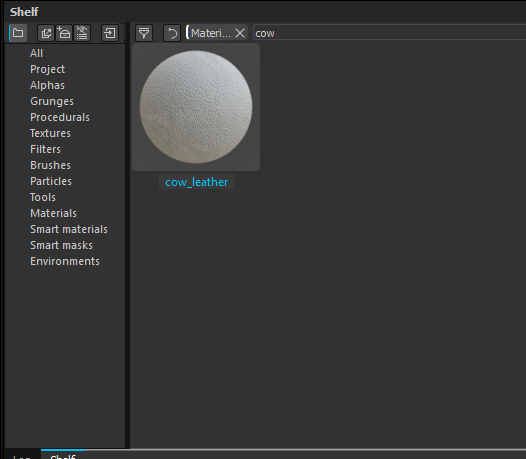Open the shelf filter funnel icon
Screen dimensions: 526x459
point(144,33)
